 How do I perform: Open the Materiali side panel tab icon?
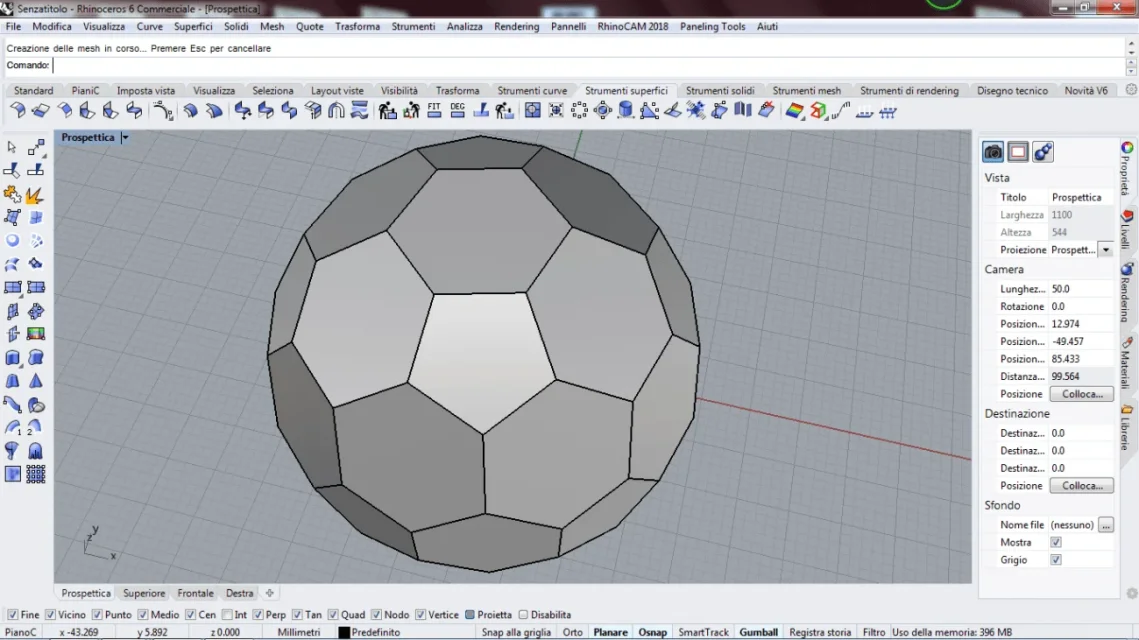pyautogui.click(x=1127, y=343)
